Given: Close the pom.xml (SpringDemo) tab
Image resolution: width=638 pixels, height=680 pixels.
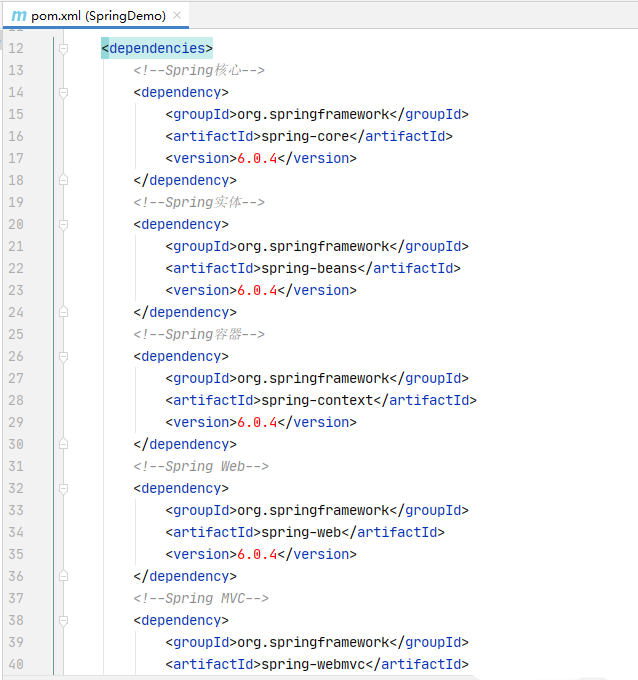Looking at the screenshot, I should pyautogui.click(x=177, y=15).
